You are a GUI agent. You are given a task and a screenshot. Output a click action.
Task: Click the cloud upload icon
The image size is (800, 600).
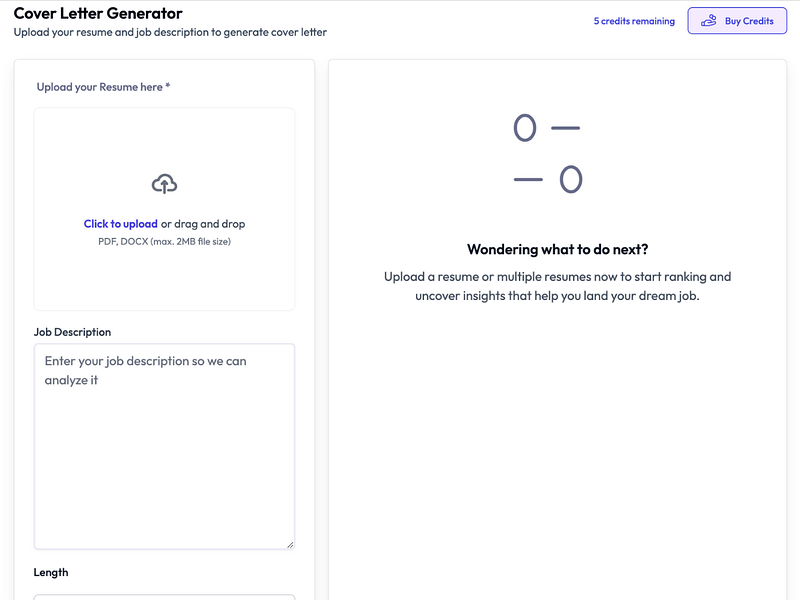pyautogui.click(x=164, y=183)
